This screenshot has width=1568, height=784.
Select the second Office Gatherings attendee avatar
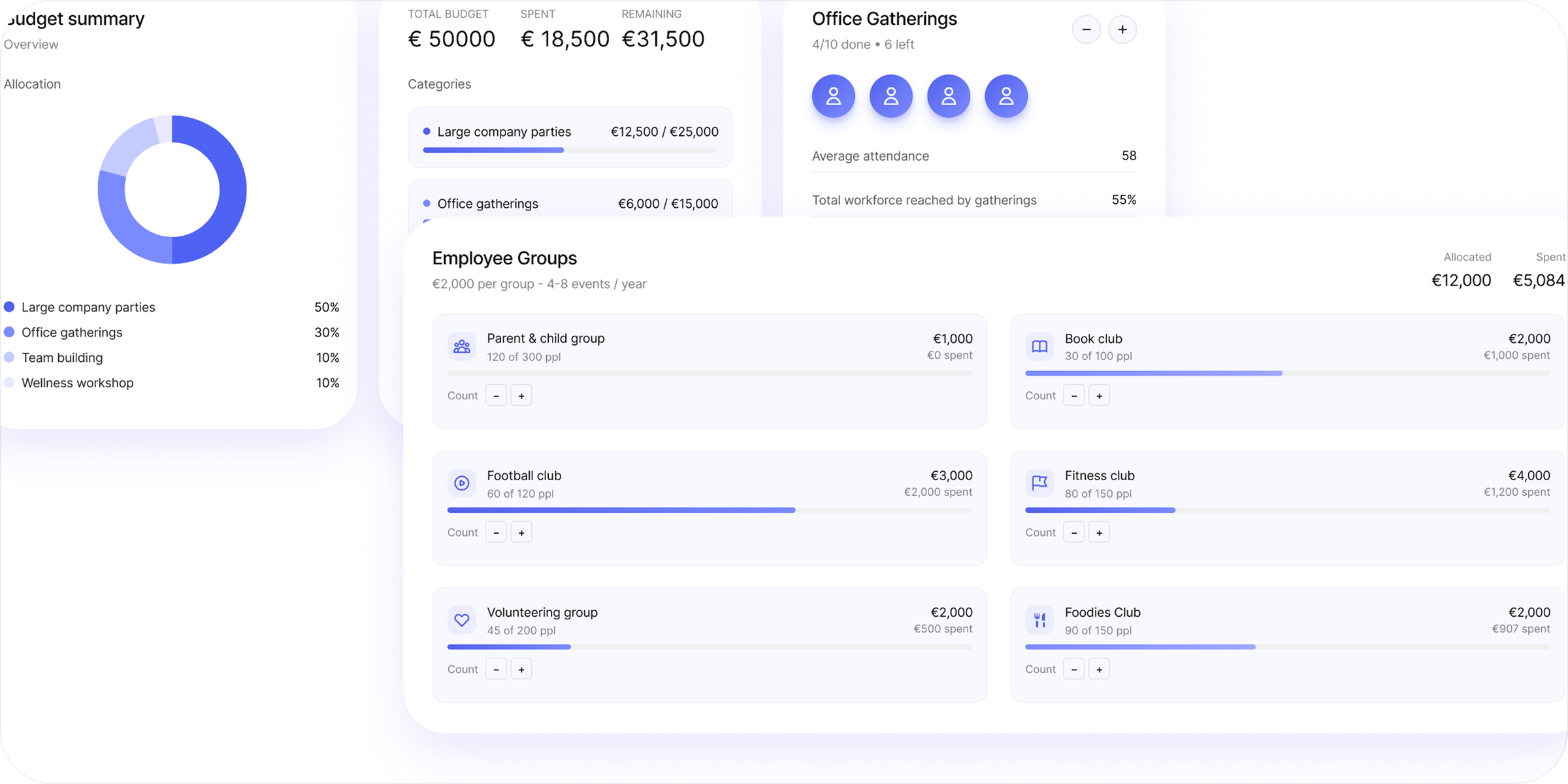[x=891, y=96]
